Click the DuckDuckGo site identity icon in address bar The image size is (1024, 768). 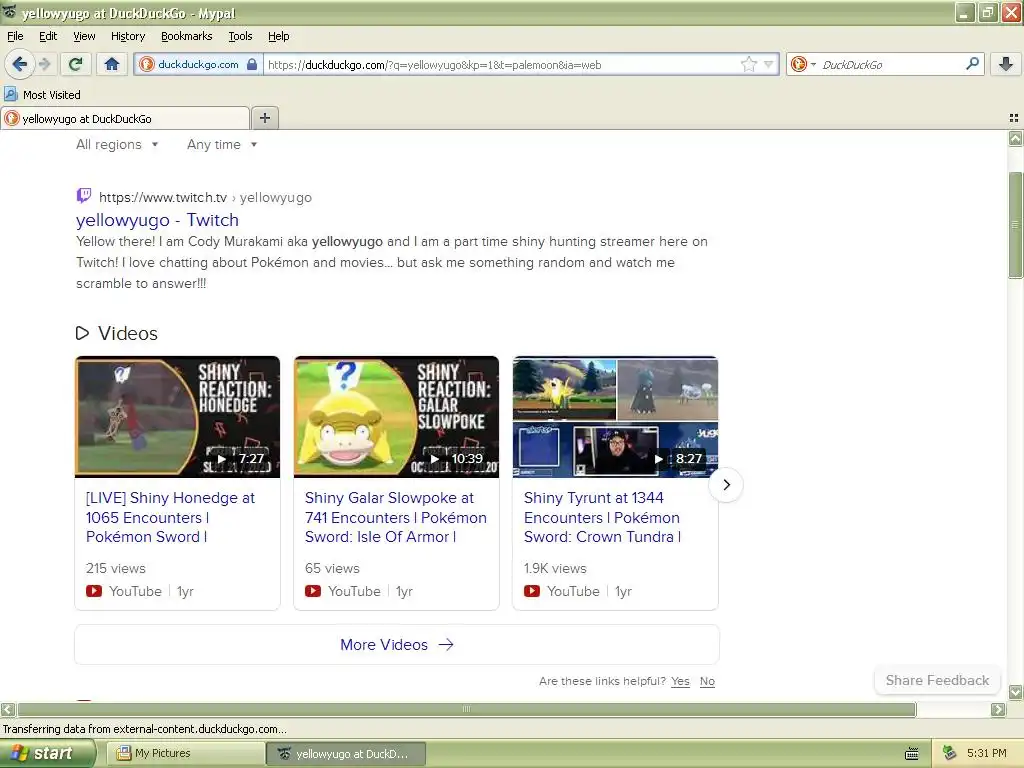click(147, 64)
